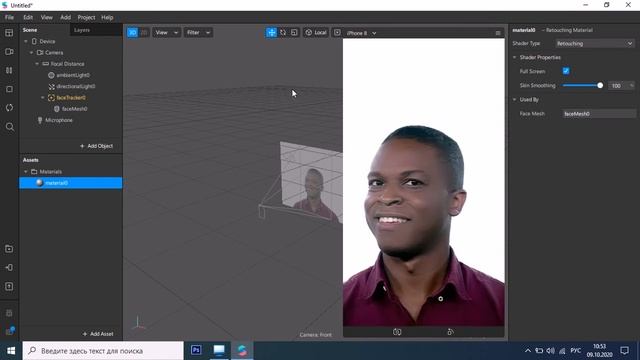Click the rotate device icon below the simulator

(x=450, y=332)
